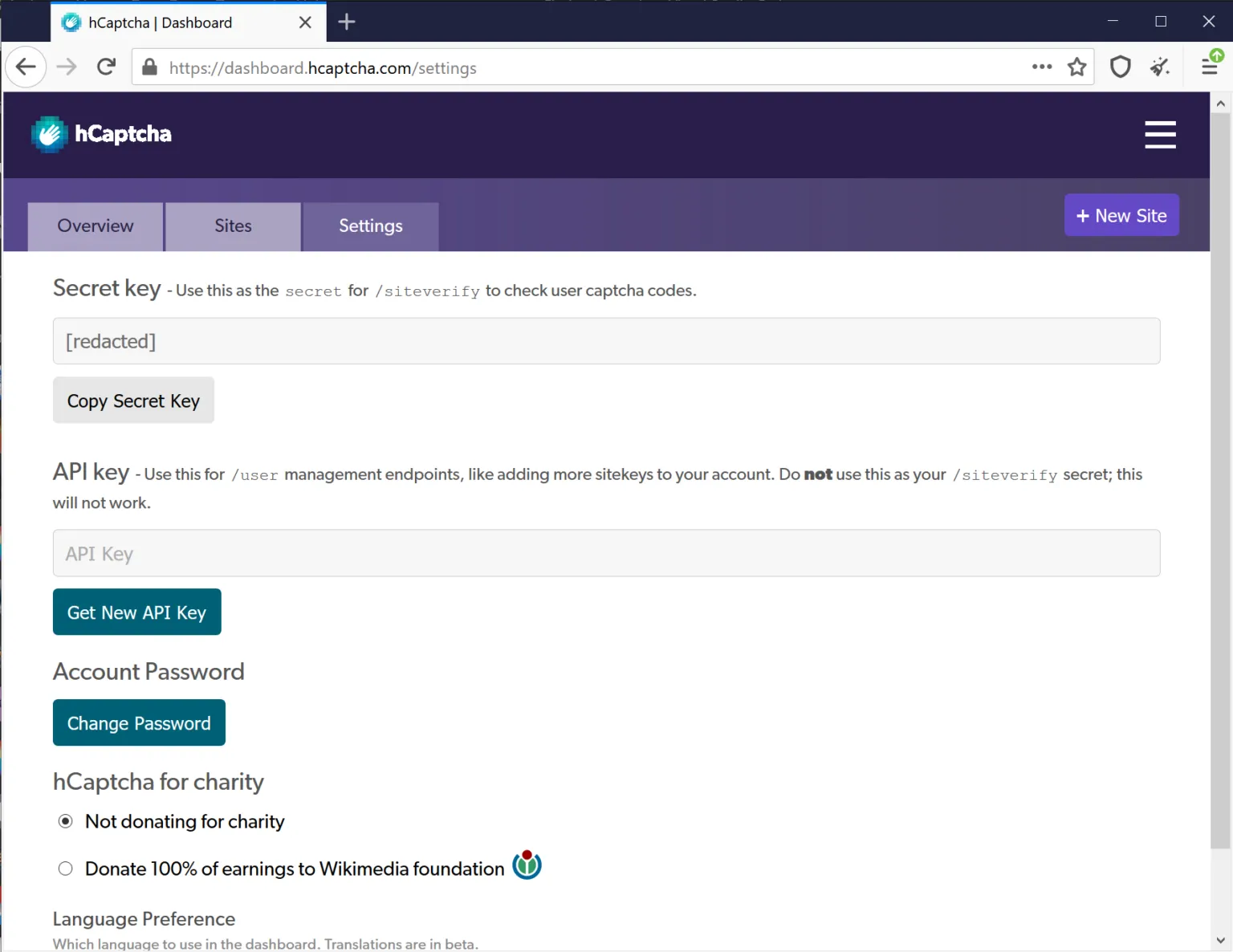Click the New Site button

click(1121, 215)
